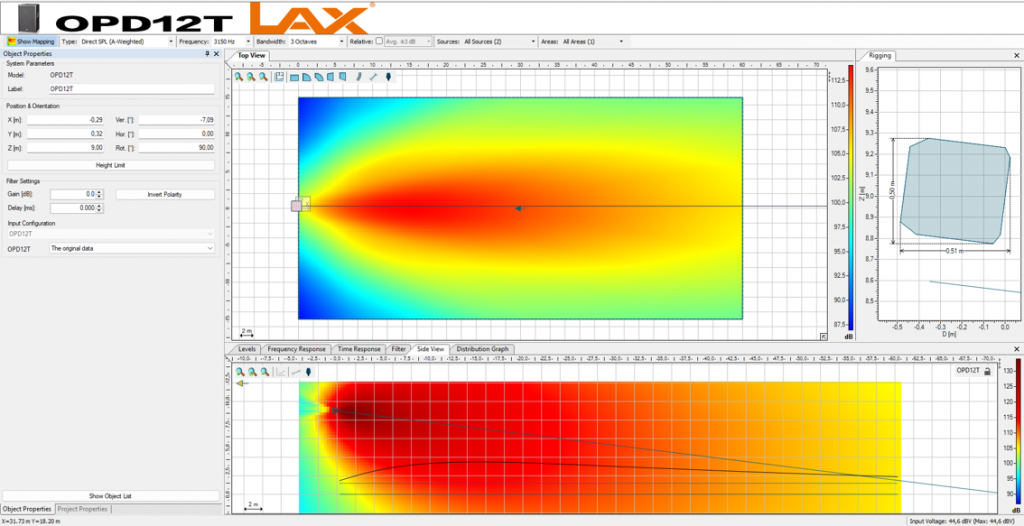Click the Side View dB color scale bar
The image size is (1024, 526).
(1017, 431)
